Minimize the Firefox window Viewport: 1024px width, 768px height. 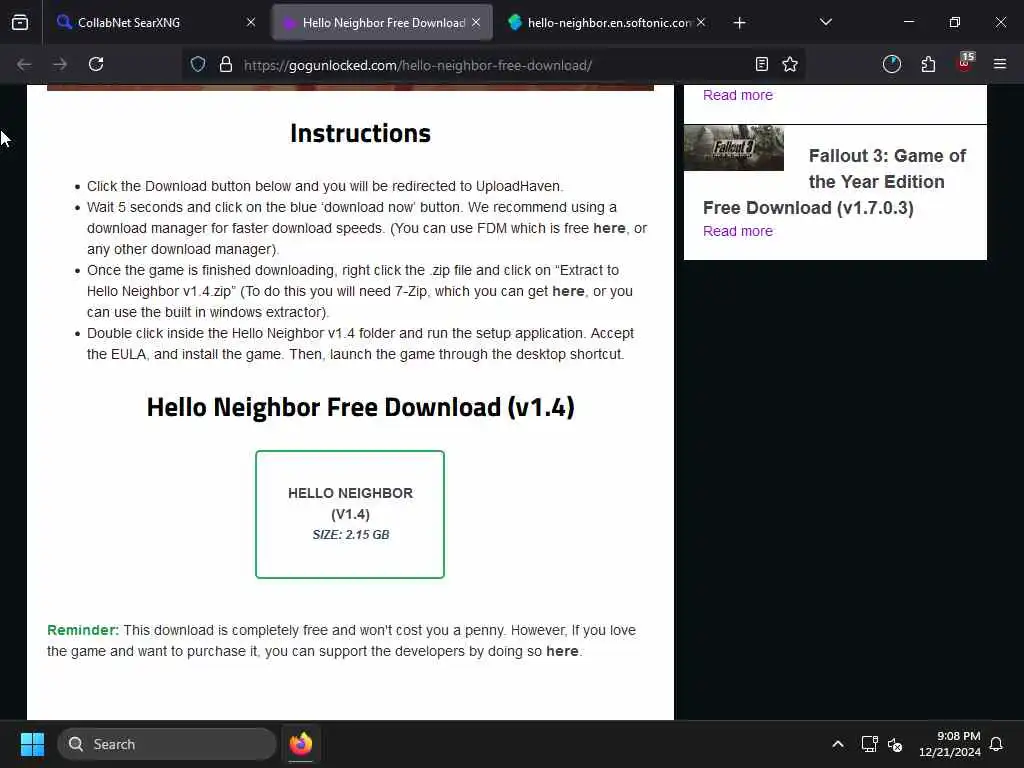pyautogui.click(x=908, y=22)
